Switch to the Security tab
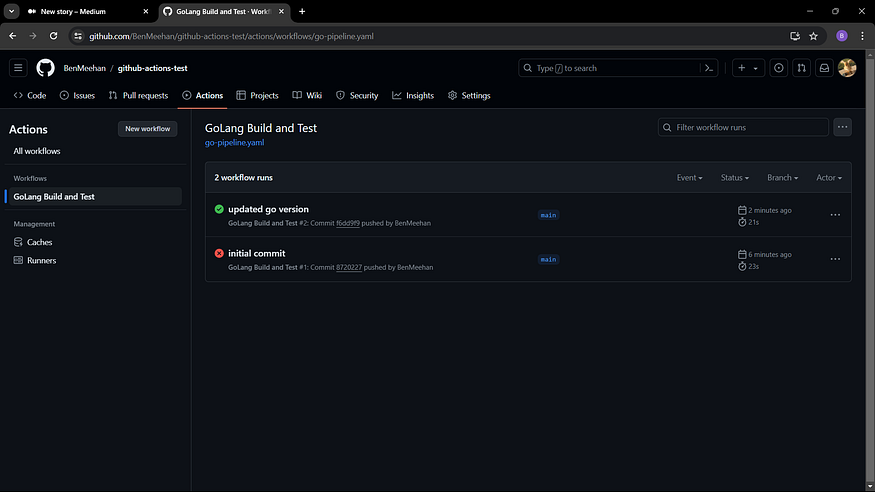Screen dimensions: 875x492 [x=357, y=95]
